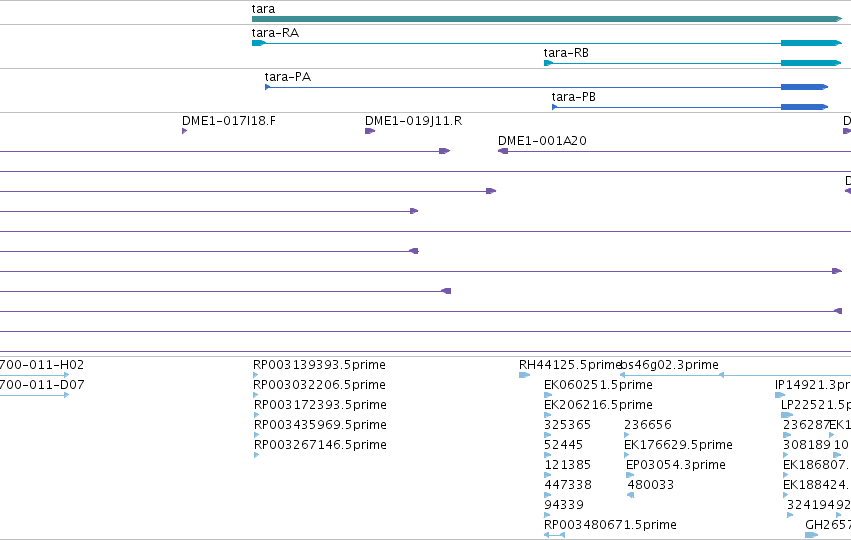
Task: Click tara-RB last exon block
Action: coord(811,63)
